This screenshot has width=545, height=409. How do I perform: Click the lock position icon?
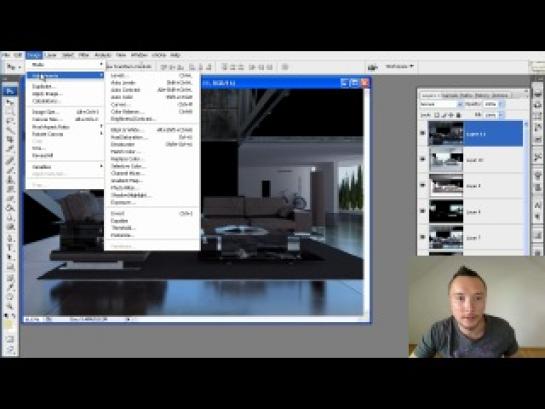(451, 115)
